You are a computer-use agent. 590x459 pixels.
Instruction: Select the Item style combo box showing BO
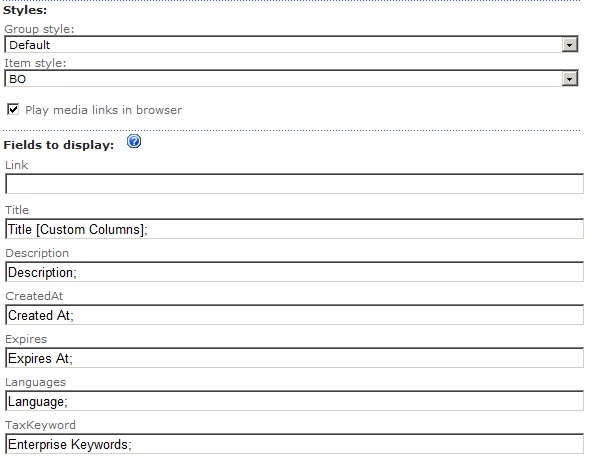(291, 79)
